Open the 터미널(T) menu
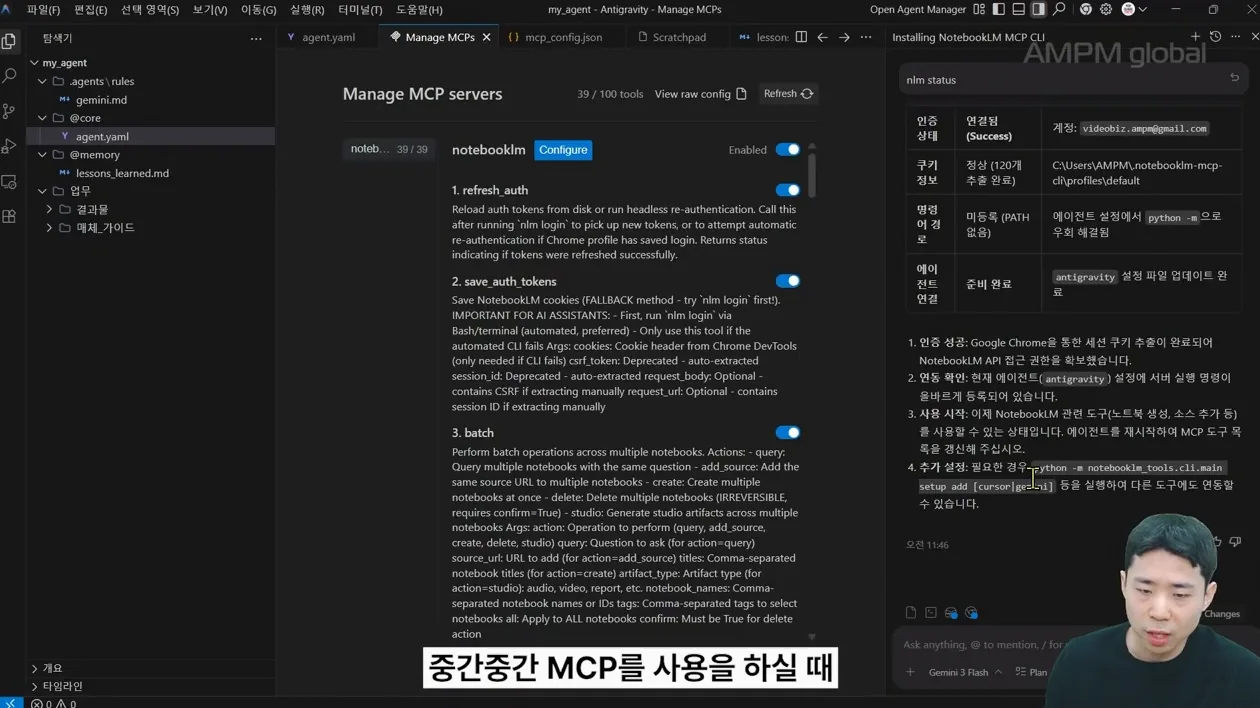 (x=360, y=10)
